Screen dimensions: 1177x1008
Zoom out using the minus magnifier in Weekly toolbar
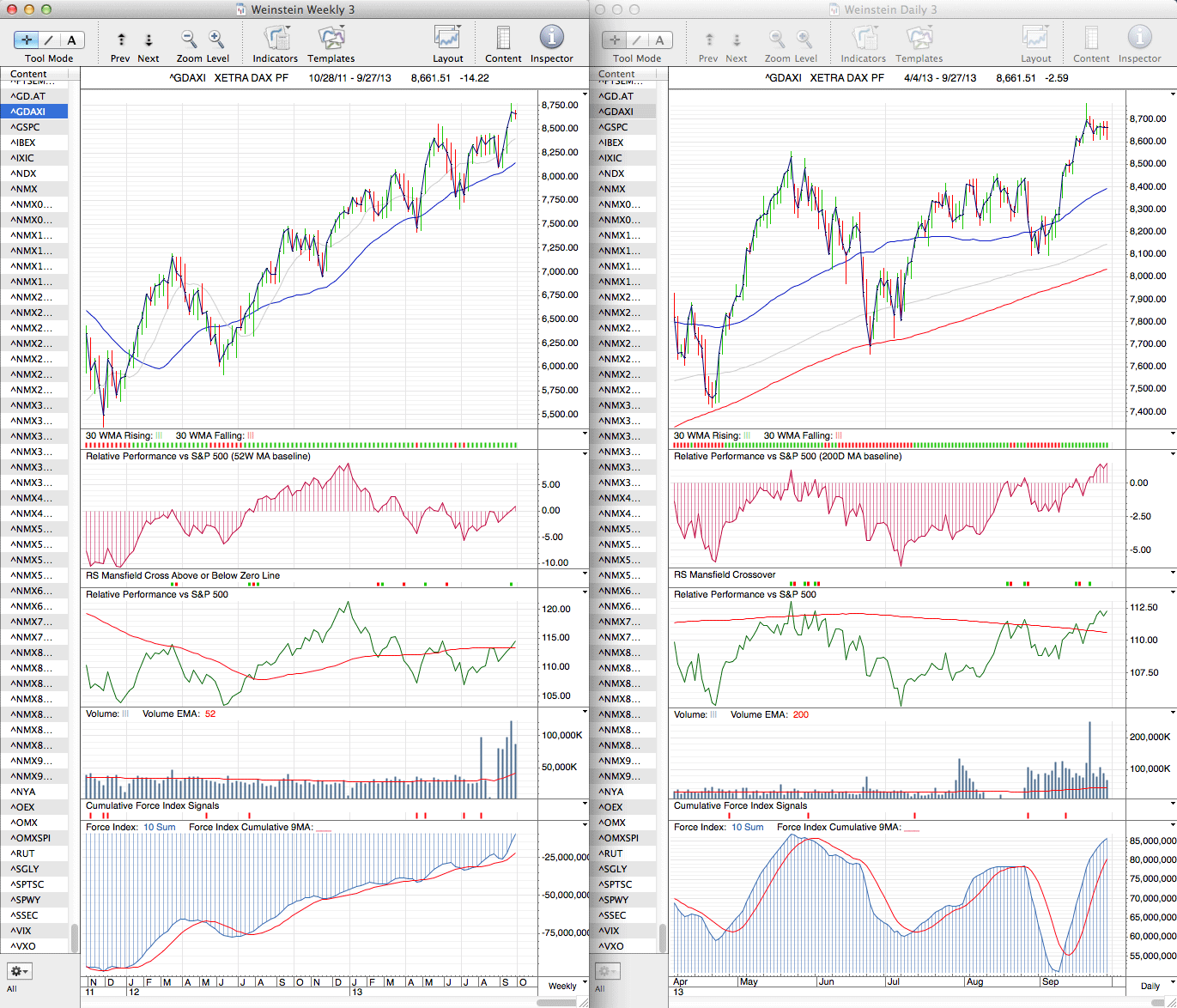coord(189,39)
